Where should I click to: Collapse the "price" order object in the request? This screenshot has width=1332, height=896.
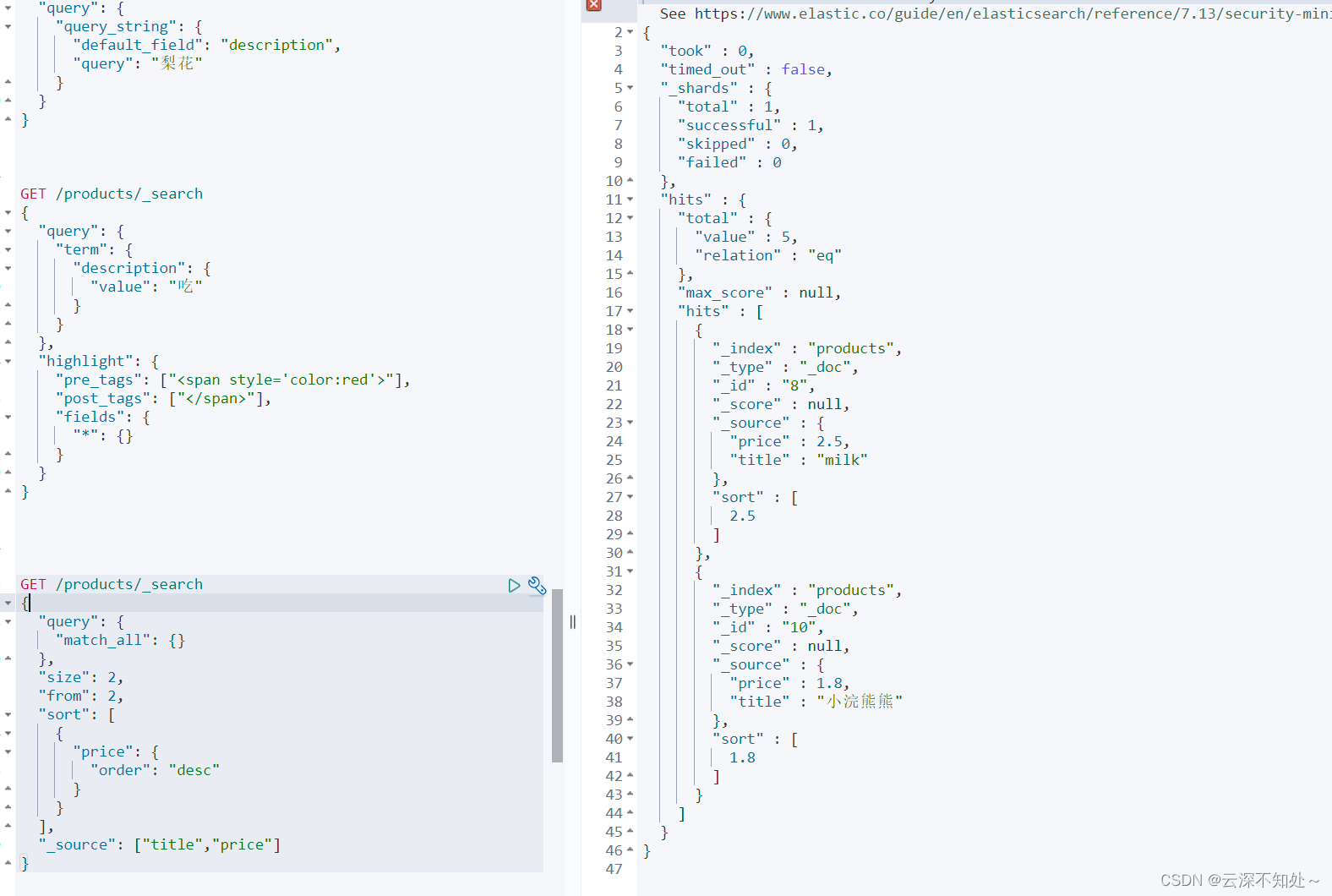point(8,751)
